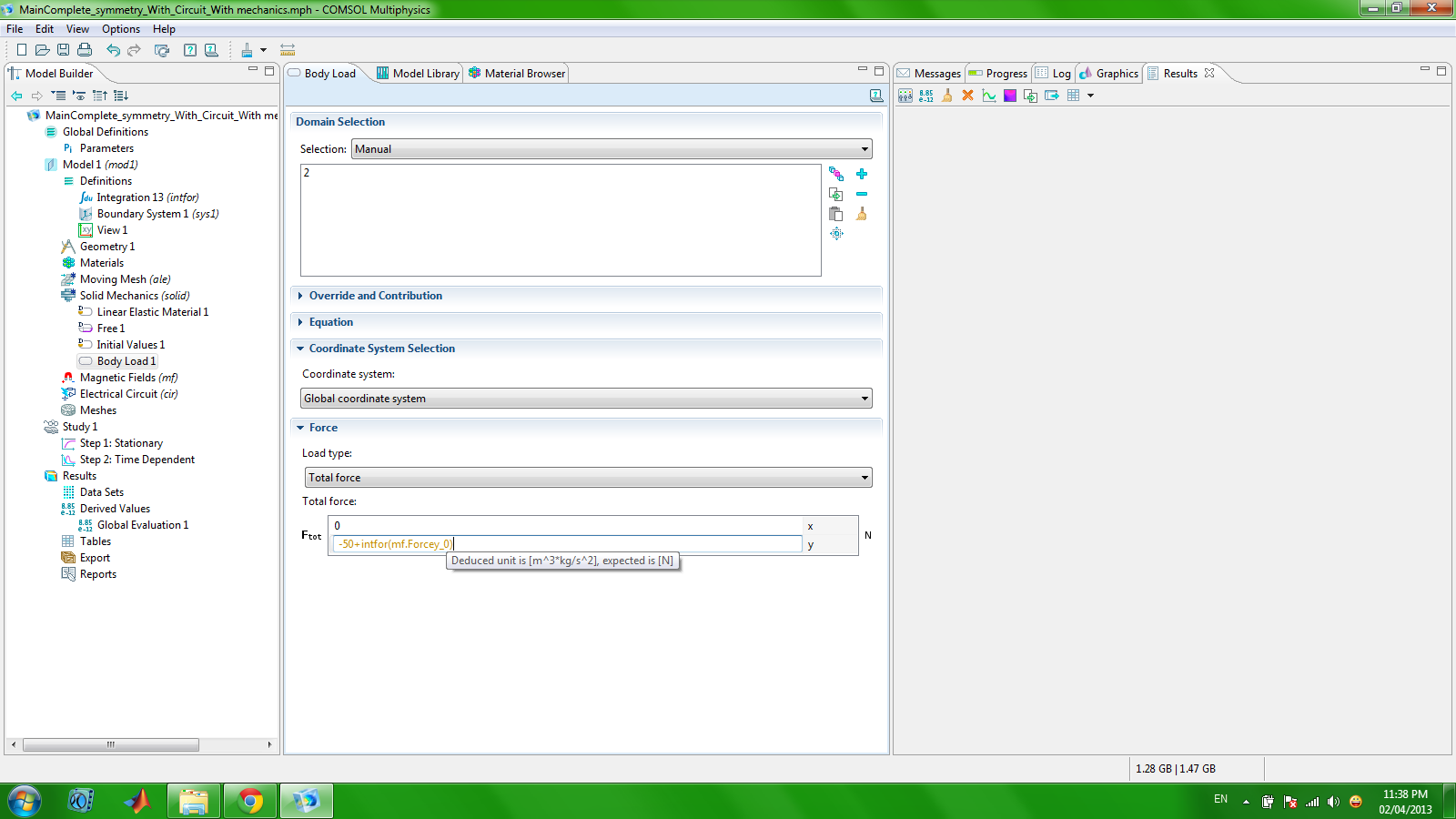Click the Zoom to Selection icon
The height and width of the screenshot is (819, 1456).
pos(836,234)
